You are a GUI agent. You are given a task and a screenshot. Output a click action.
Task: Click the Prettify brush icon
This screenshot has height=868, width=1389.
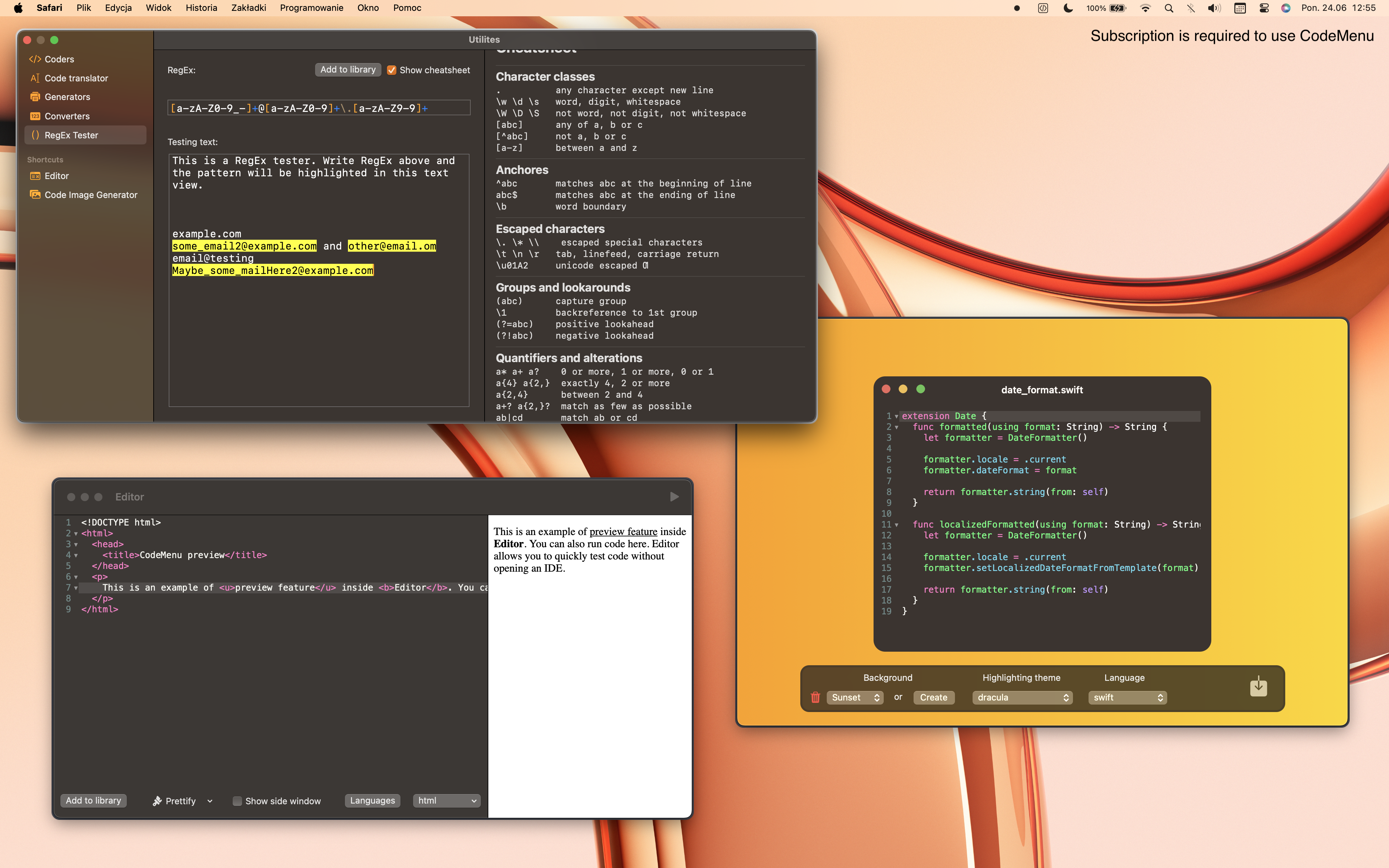click(x=157, y=801)
